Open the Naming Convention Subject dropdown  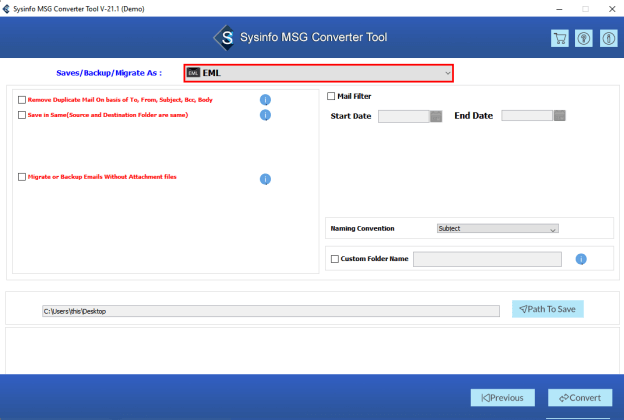click(497, 229)
